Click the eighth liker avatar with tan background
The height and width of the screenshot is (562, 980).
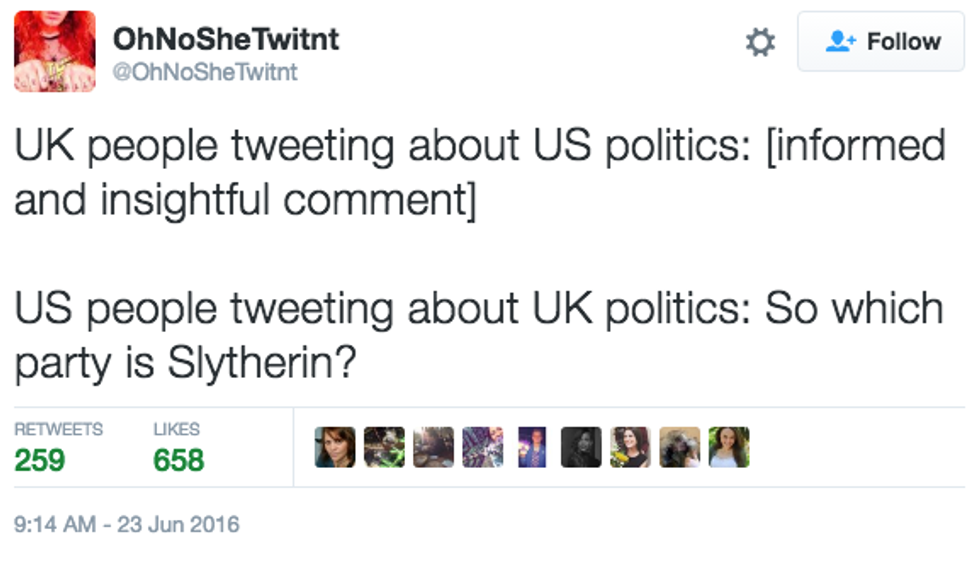(680, 447)
